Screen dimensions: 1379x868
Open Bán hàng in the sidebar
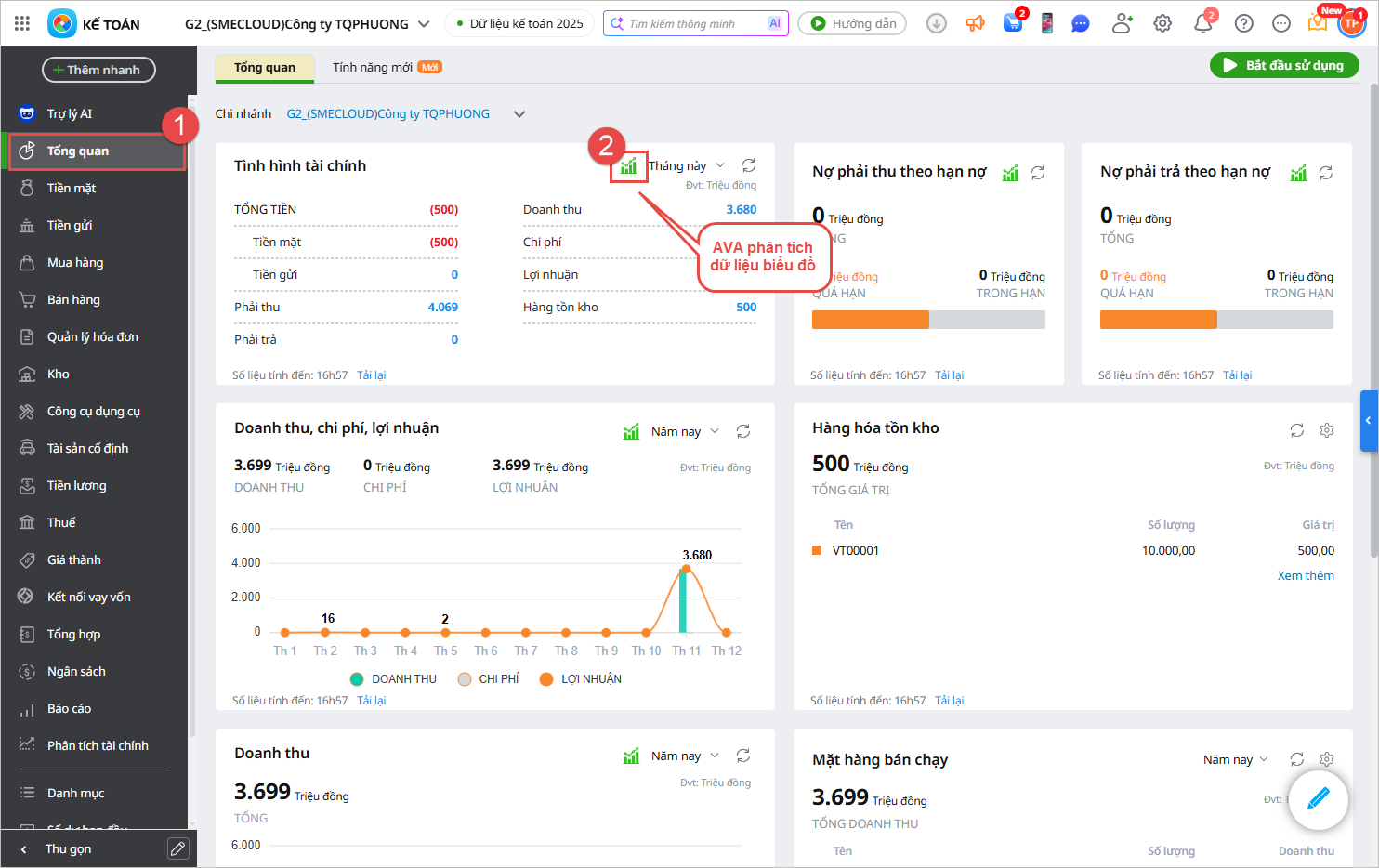tap(73, 299)
